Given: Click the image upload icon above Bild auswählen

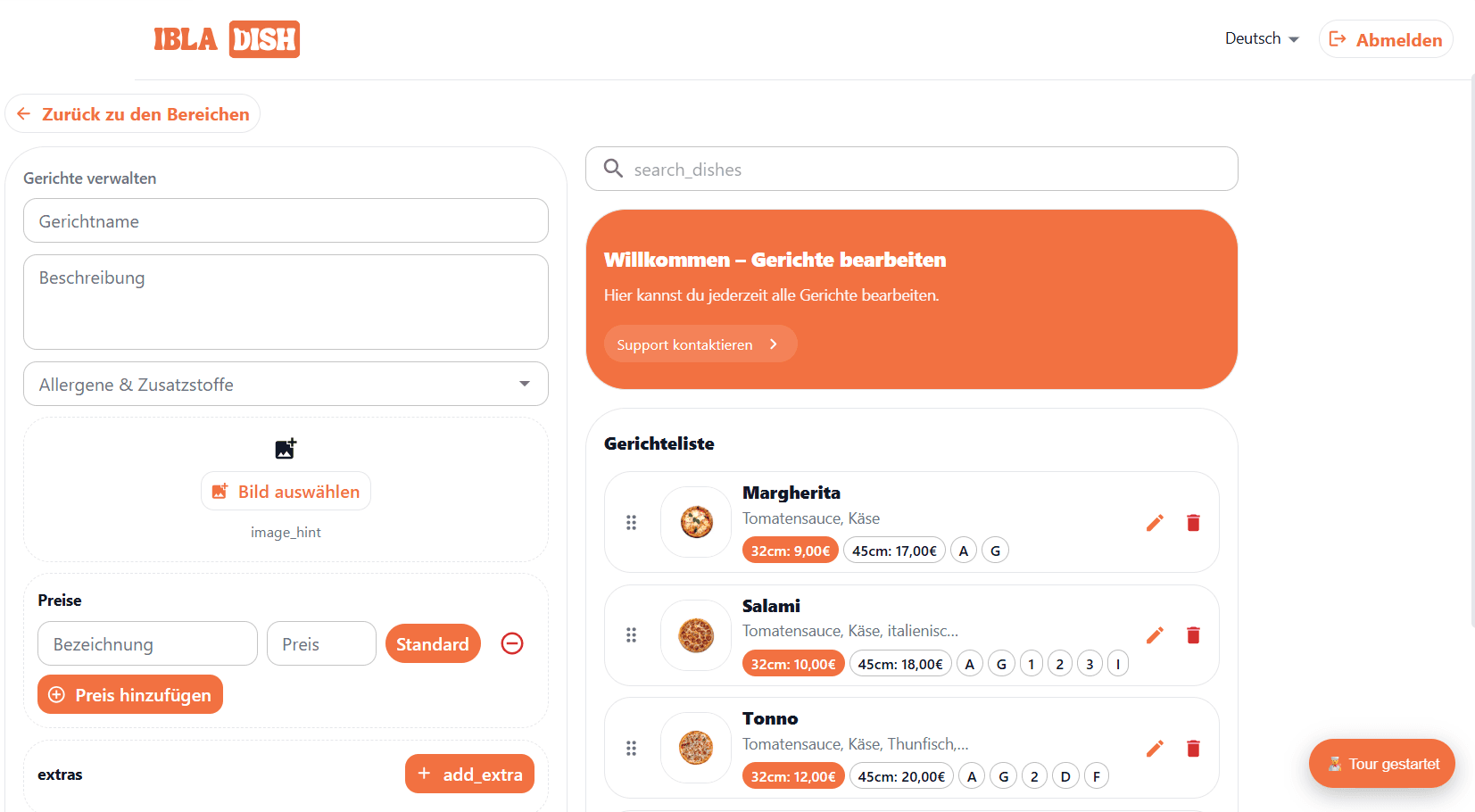Looking at the screenshot, I should [x=286, y=449].
